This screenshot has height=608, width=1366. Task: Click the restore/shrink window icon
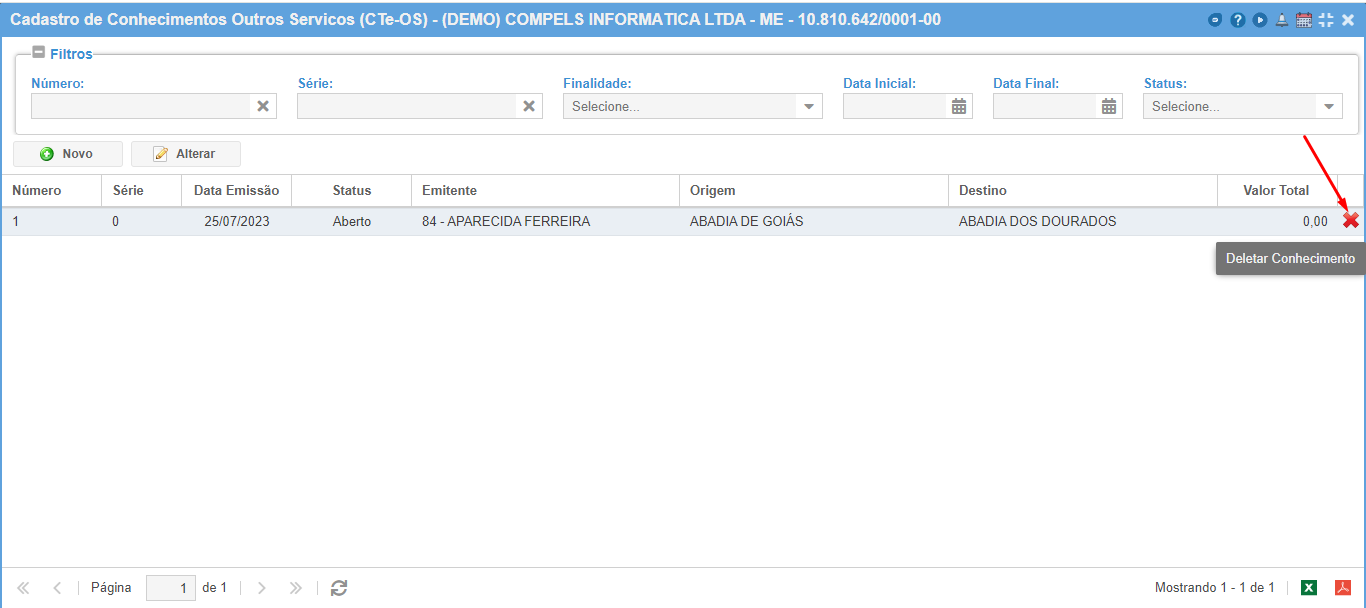click(1326, 20)
